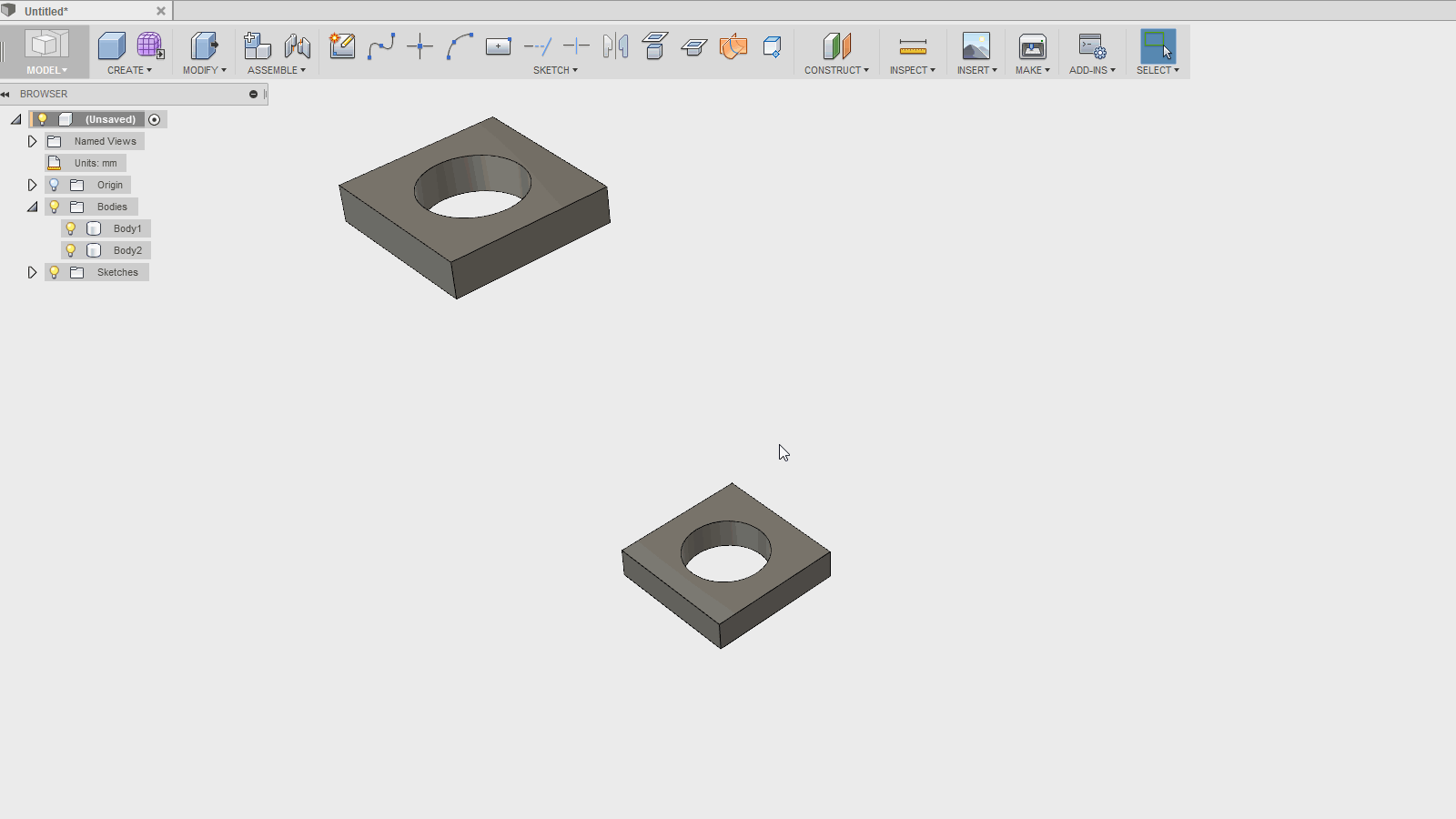The width and height of the screenshot is (1456, 819).
Task: Open the ADD-INS dropdown menu
Action: (x=1092, y=70)
